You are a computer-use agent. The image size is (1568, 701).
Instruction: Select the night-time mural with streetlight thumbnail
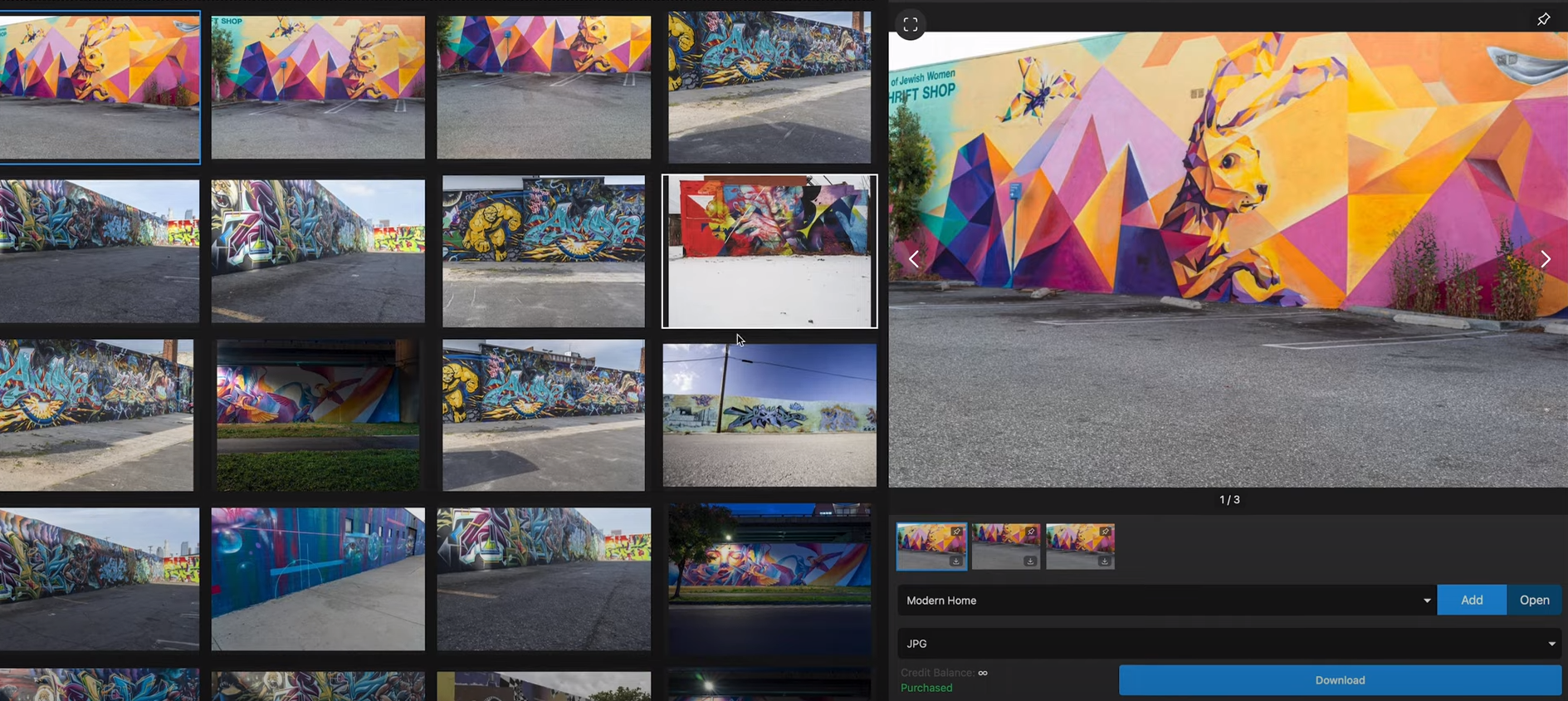(x=769, y=577)
